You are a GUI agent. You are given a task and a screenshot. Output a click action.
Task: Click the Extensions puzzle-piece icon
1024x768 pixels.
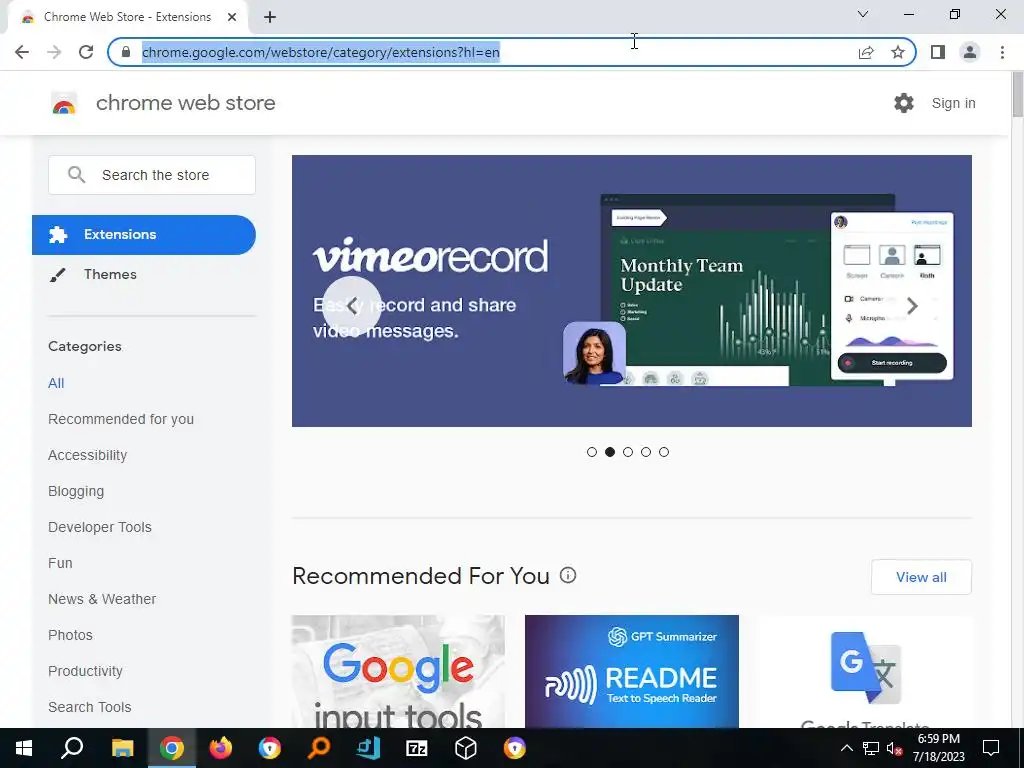coord(58,234)
